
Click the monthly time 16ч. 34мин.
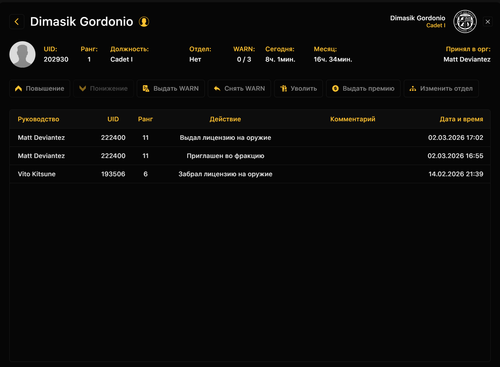[333, 60]
